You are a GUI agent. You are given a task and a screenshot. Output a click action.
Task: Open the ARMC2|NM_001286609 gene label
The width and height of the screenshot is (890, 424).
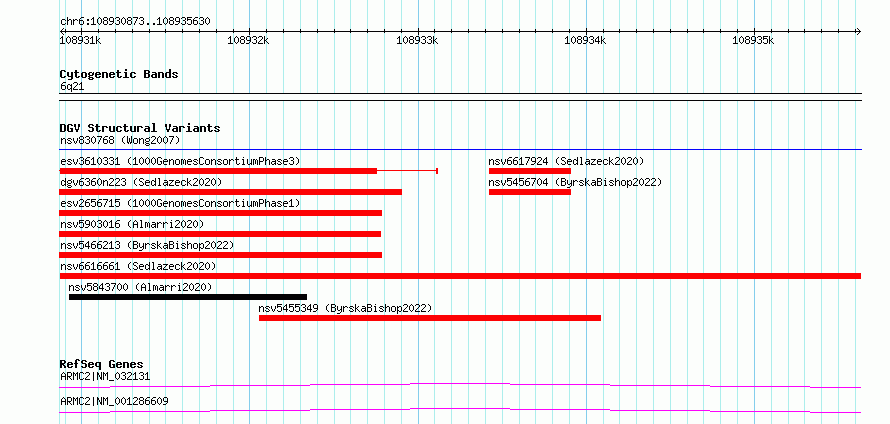click(x=114, y=401)
